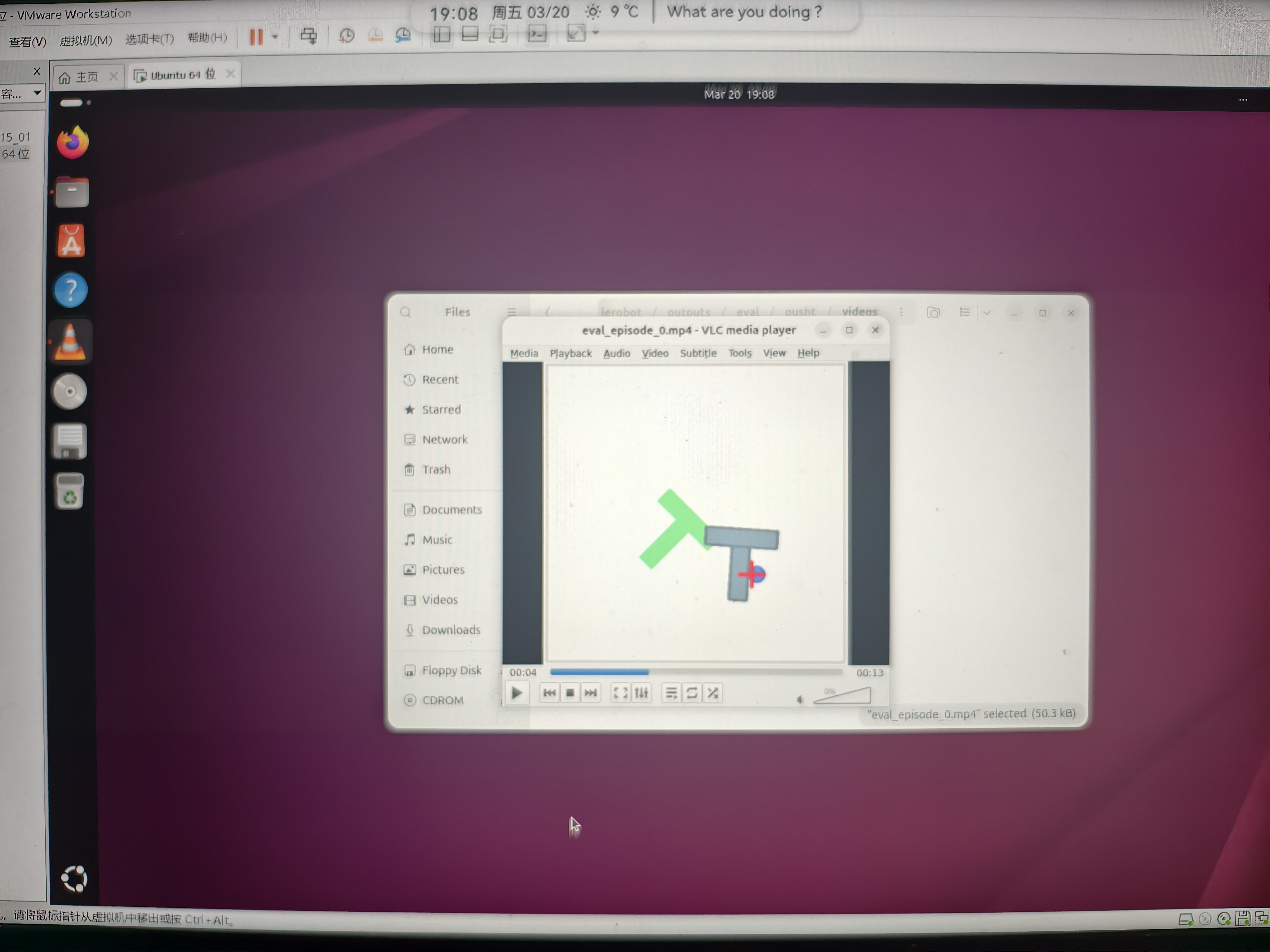
Task: Open the Subtitle menu
Action: pyautogui.click(x=698, y=353)
